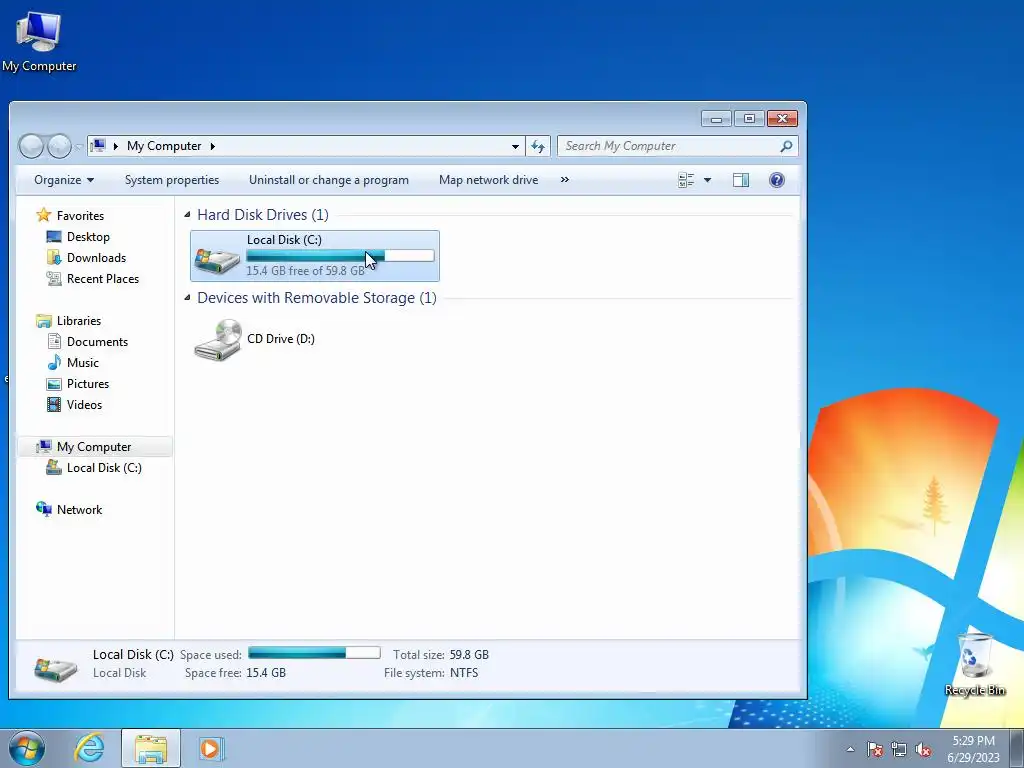1024x768 pixels.
Task: Click the Total size 59.8 GB value
Action: (x=469, y=654)
